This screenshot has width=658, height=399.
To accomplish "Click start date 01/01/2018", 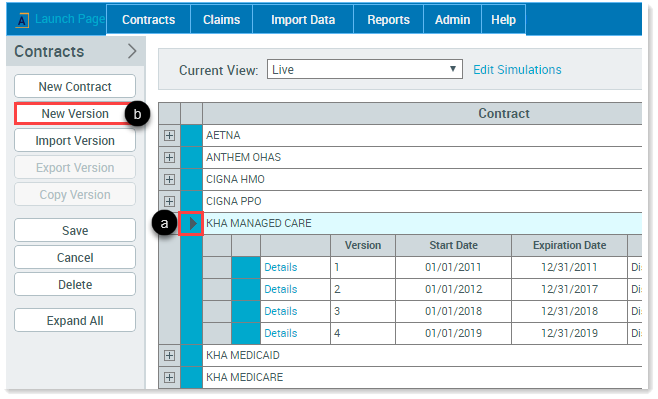I will [453, 311].
